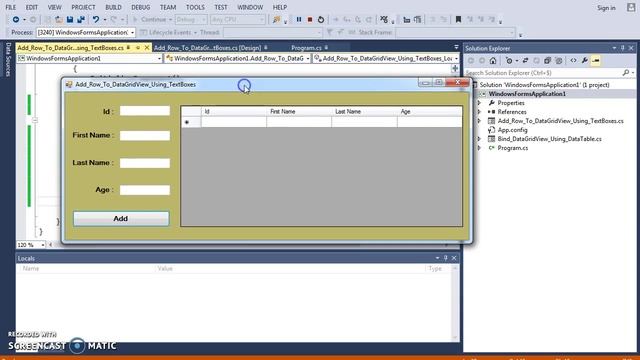Click the Add button in form
Viewport: 640px width, 360px height.
(x=121, y=219)
